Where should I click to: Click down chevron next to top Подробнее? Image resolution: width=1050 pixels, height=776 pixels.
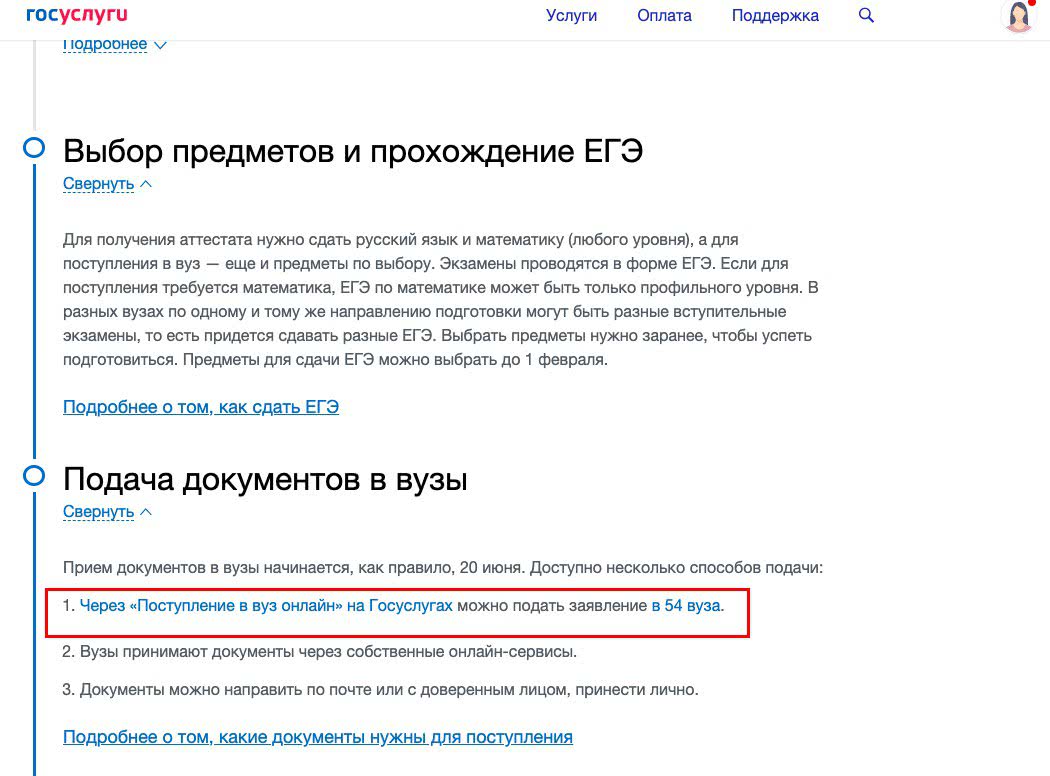coord(160,44)
